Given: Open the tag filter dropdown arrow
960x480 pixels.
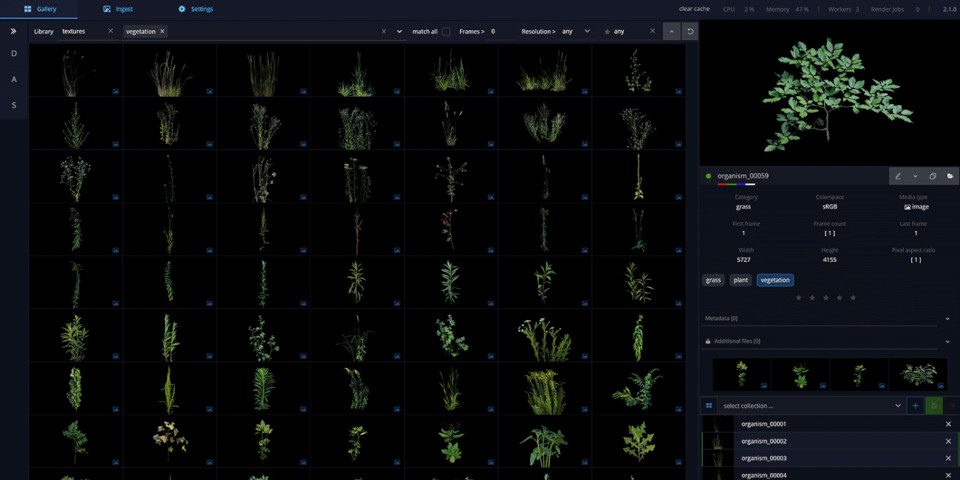Looking at the screenshot, I should pyautogui.click(x=400, y=31).
